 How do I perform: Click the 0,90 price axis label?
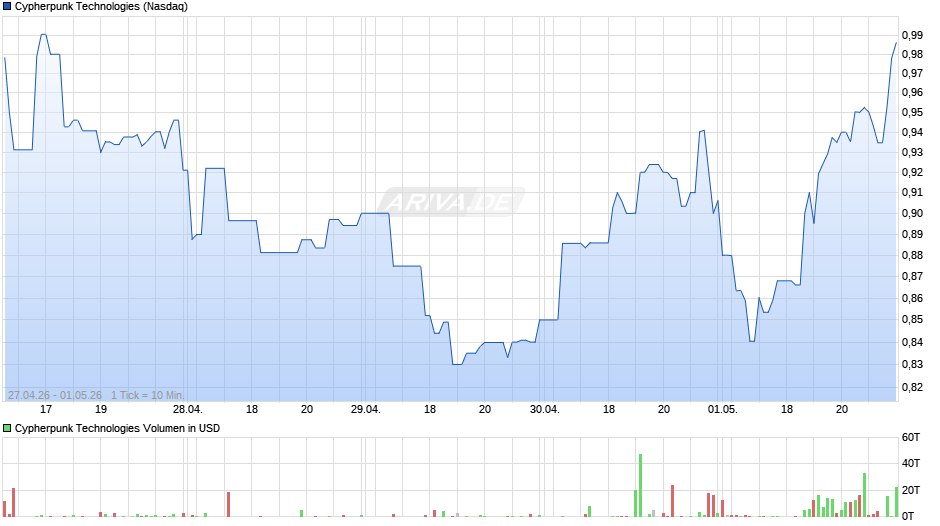(912, 214)
